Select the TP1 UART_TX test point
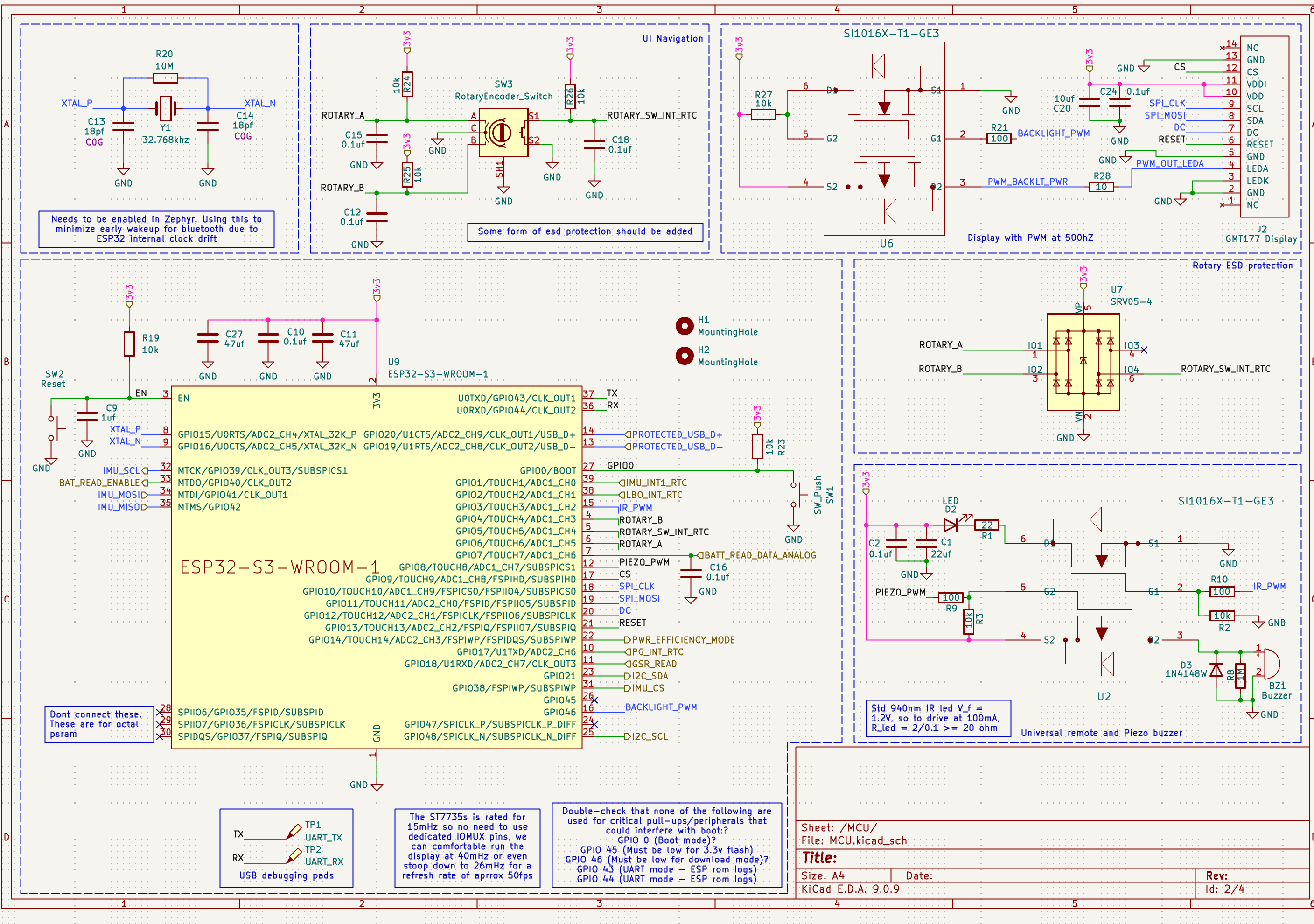The width and height of the screenshot is (1314, 924). 294,832
